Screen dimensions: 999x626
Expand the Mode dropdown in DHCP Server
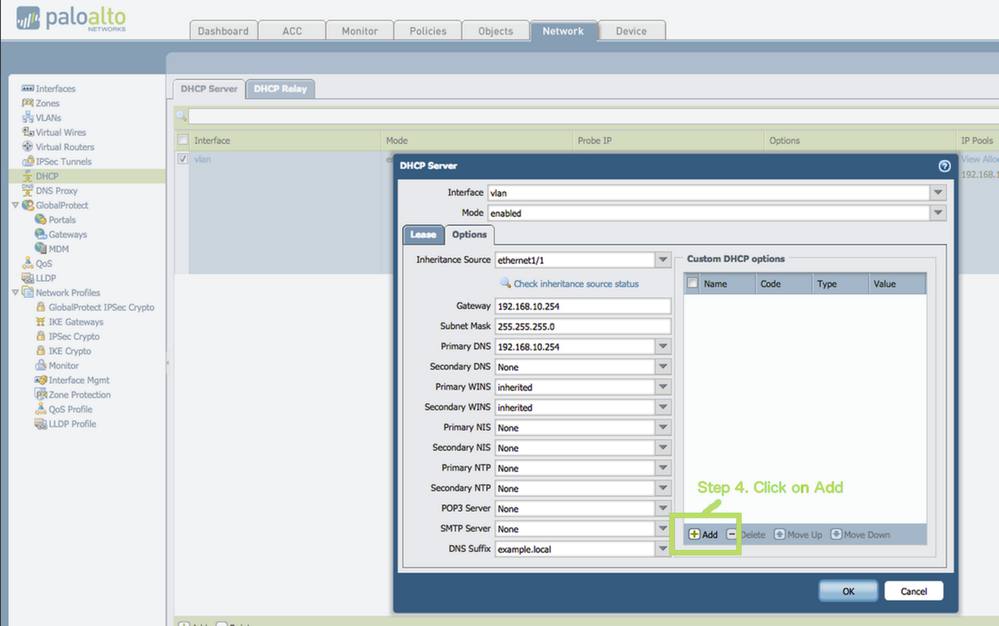[x=937, y=213]
